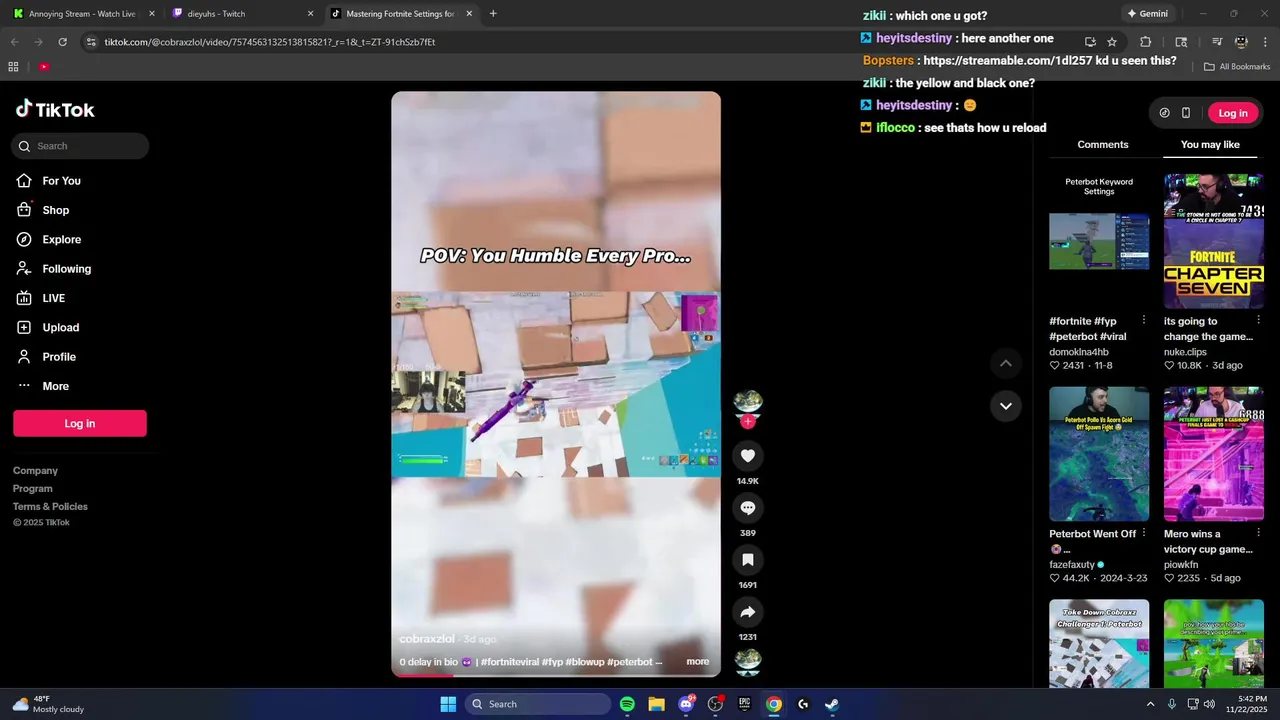Image resolution: width=1280 pixels, height=720 pixels.
Task: Click the TikTok logo
Action: coord(55,110)
